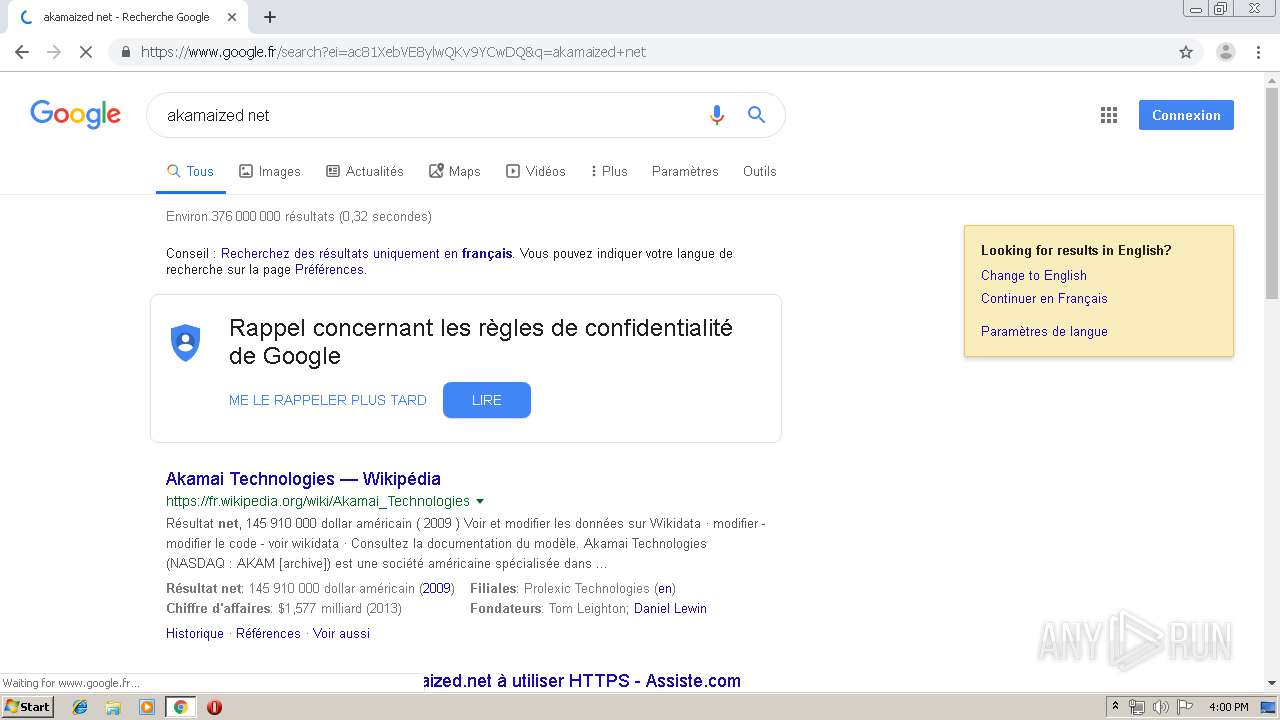Open the Windows Start button
Viewport: 1280px width, 720px height.
27,707
